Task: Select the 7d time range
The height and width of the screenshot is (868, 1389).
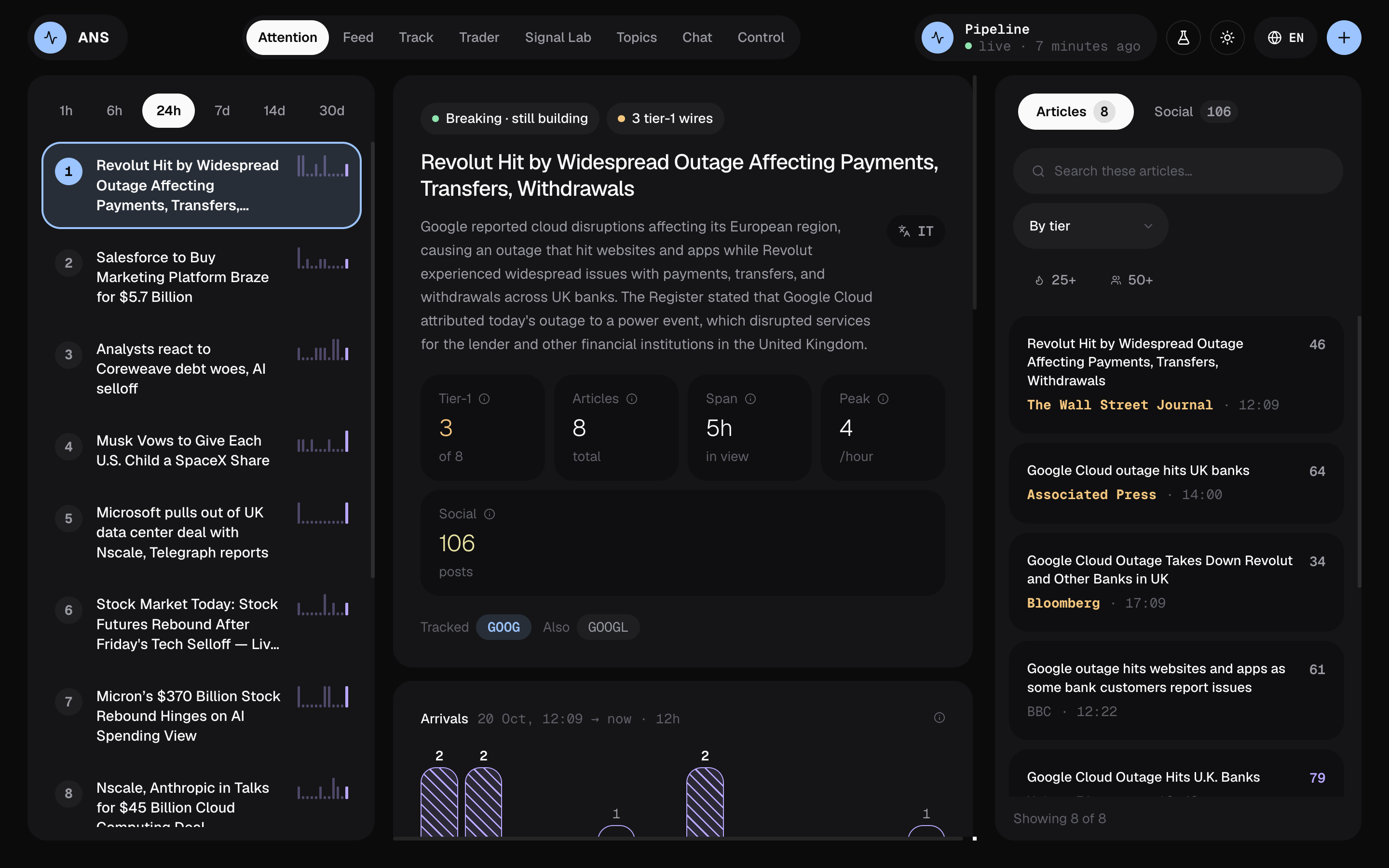Action: pos(222,110)
